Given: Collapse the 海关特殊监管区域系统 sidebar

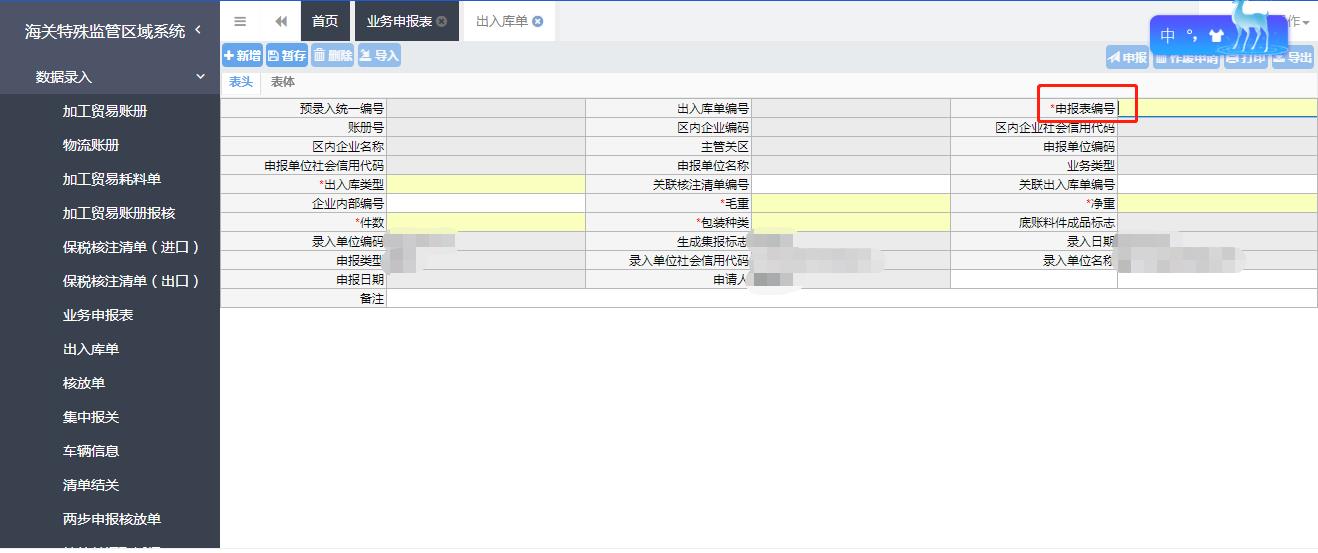Looking at the screenshot, I should point(198,31).
